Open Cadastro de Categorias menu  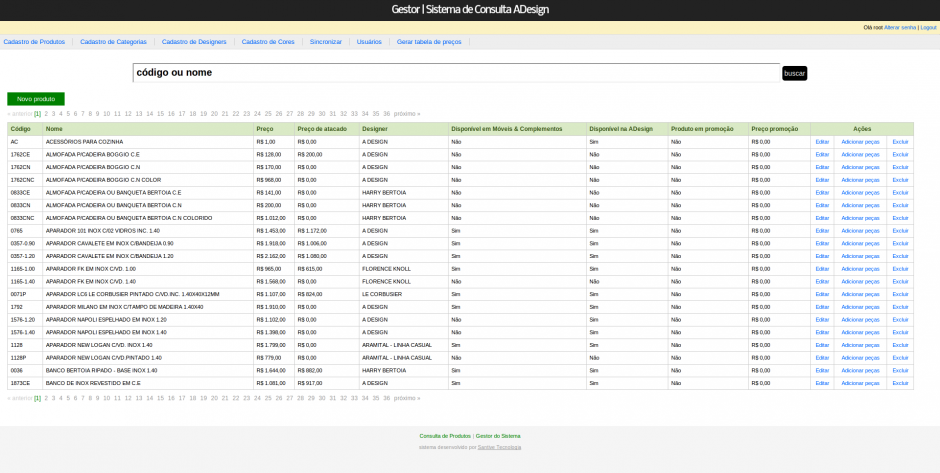click(x=113, y=42)
